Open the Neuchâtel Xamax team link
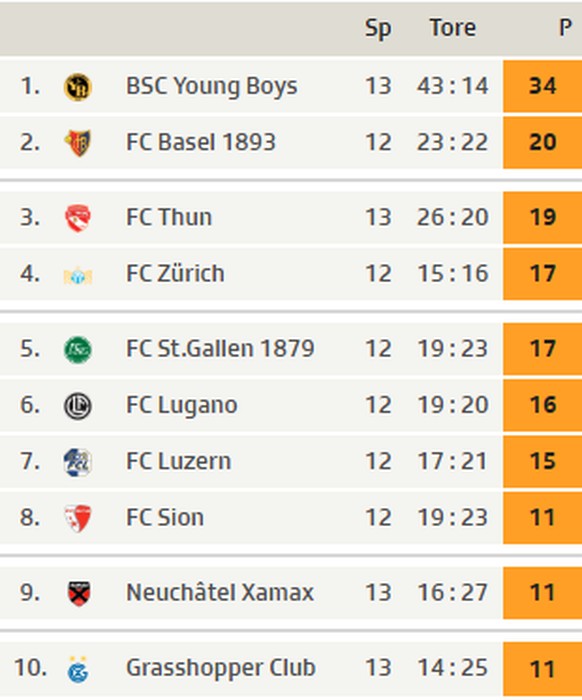 (220, 592)
